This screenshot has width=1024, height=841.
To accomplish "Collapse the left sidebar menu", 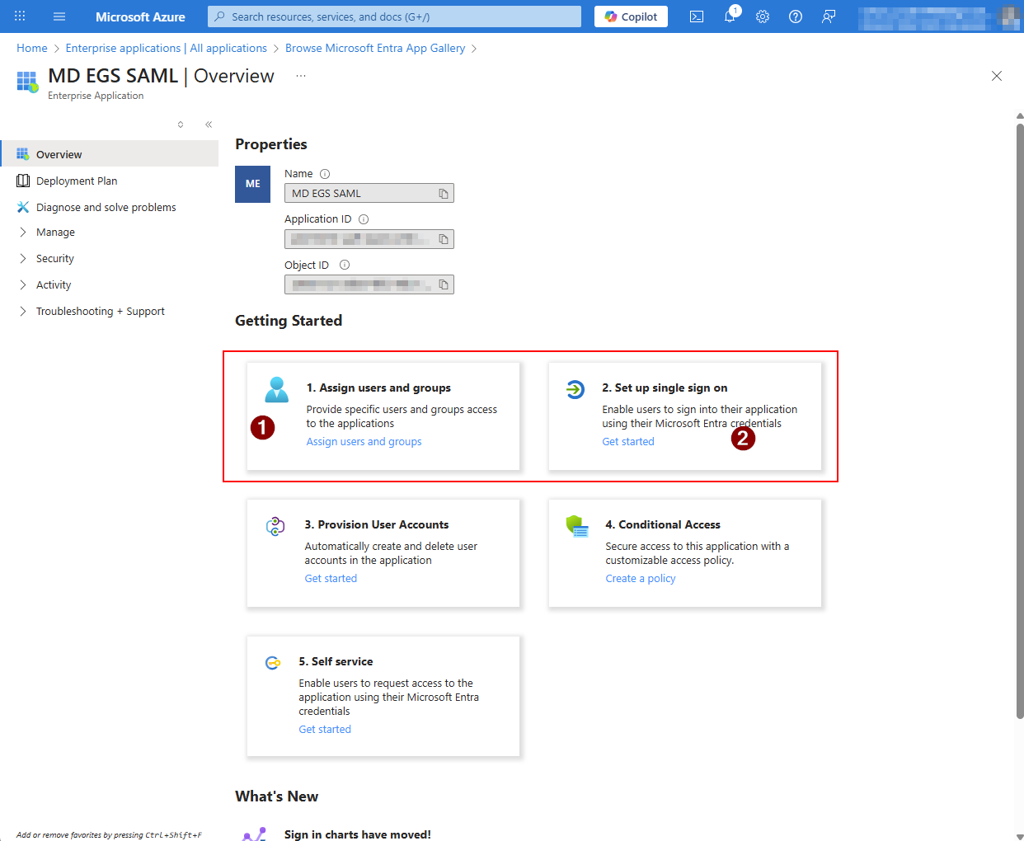I will pyautogui.click(x=208, y=125).
